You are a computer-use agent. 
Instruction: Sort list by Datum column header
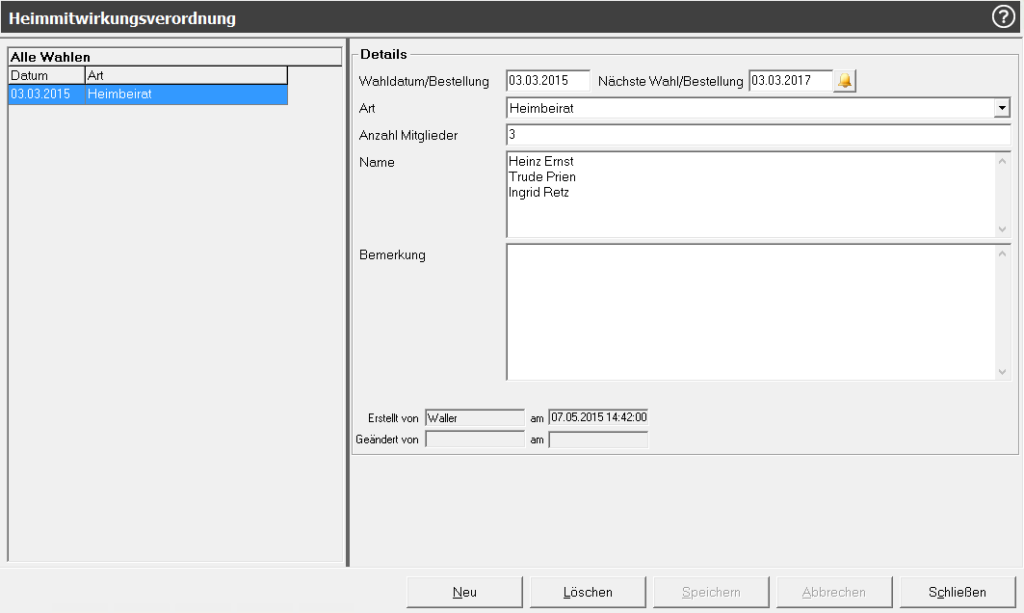pyautogui.click(x=46, y=75)
